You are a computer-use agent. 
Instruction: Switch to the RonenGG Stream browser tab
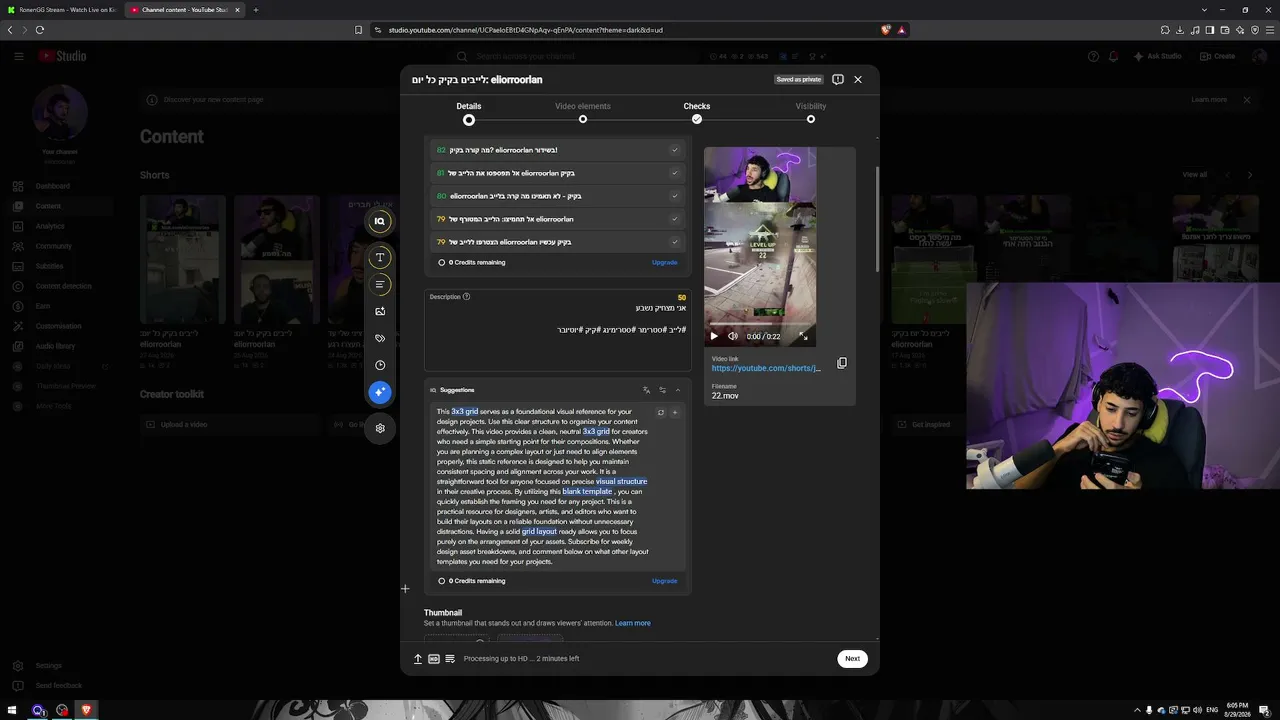tap(61, 10)
